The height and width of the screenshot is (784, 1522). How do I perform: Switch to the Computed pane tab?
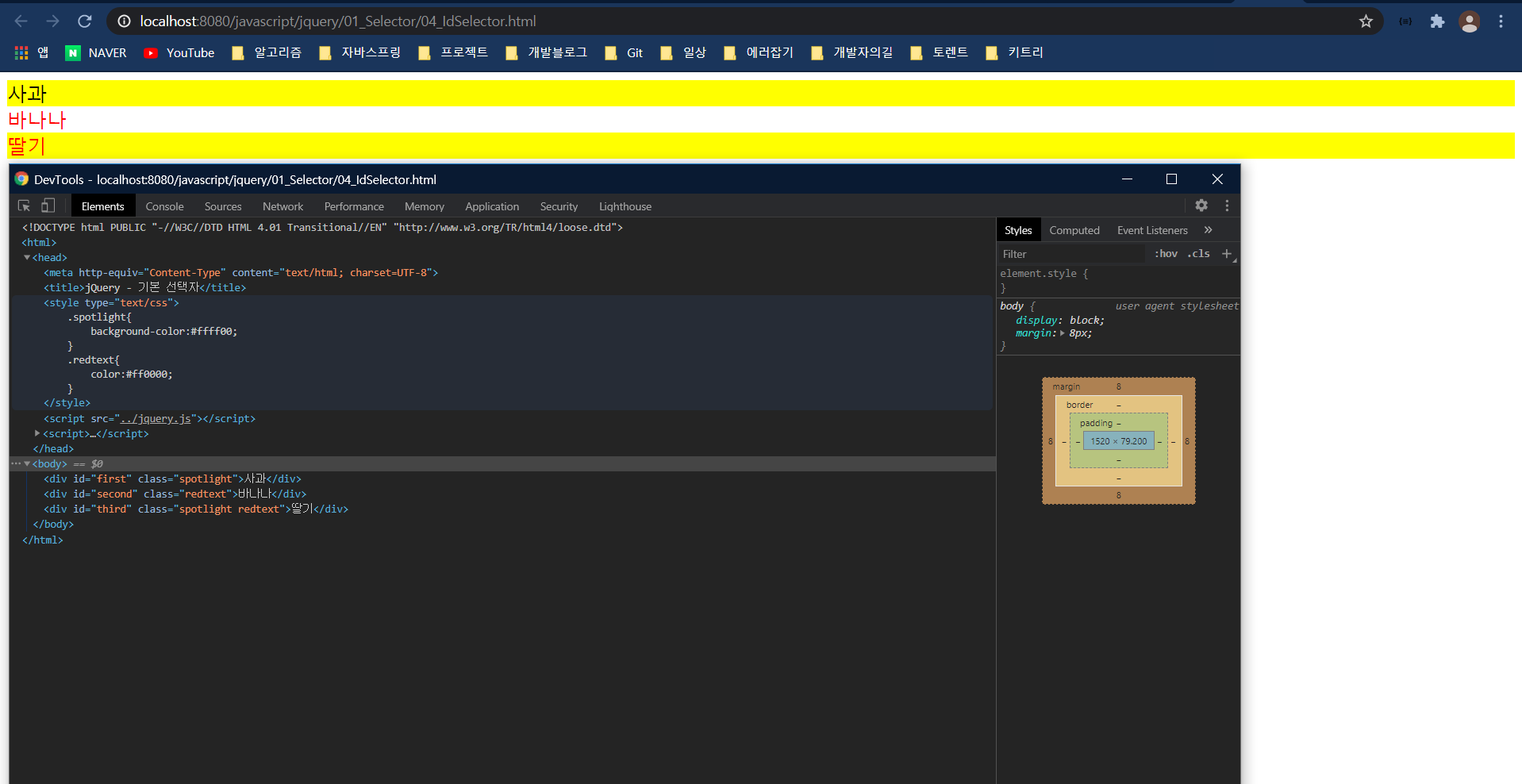(1074, 230)
